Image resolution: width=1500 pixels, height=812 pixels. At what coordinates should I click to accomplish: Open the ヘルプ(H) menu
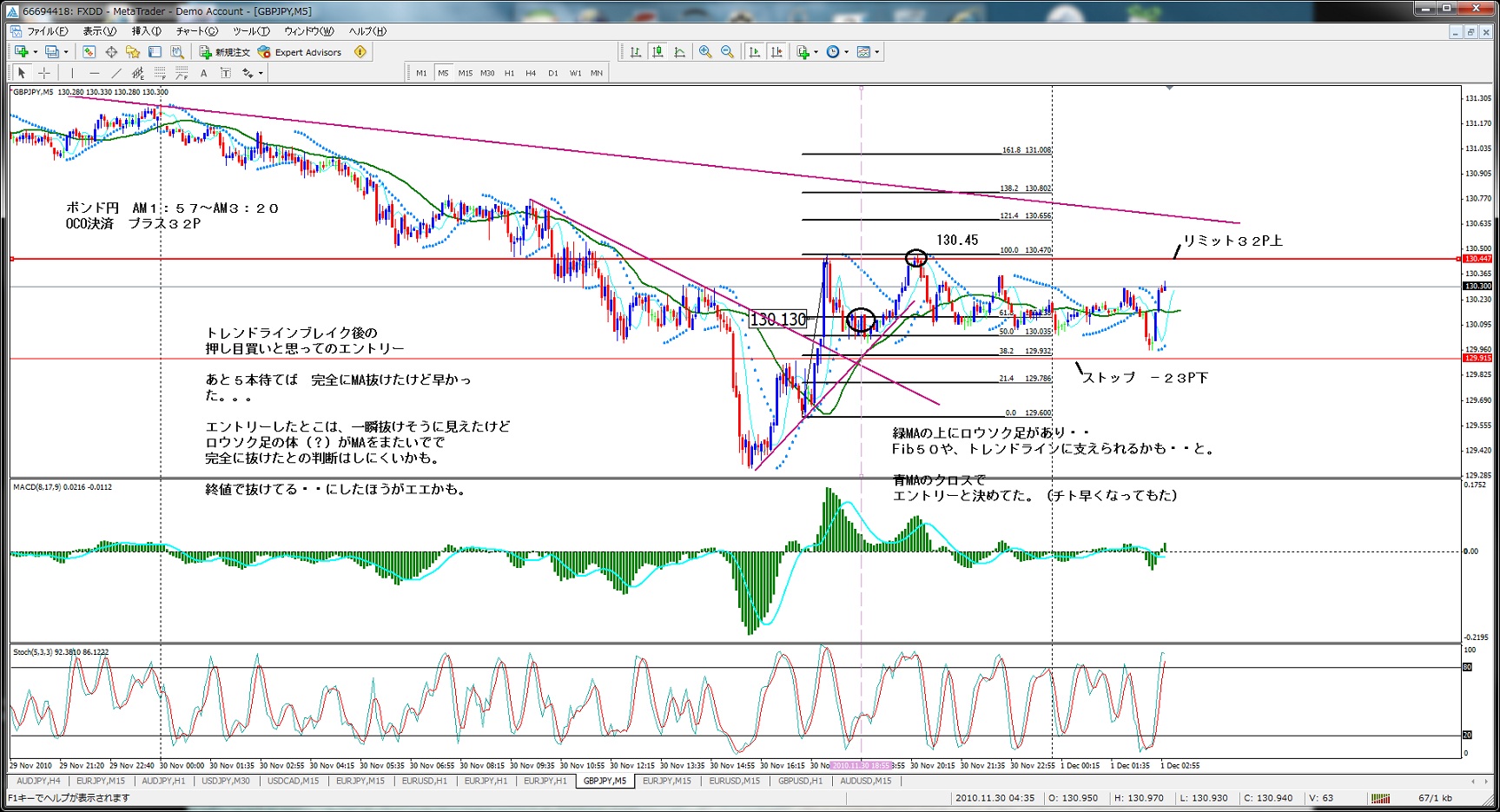point(367,31)
